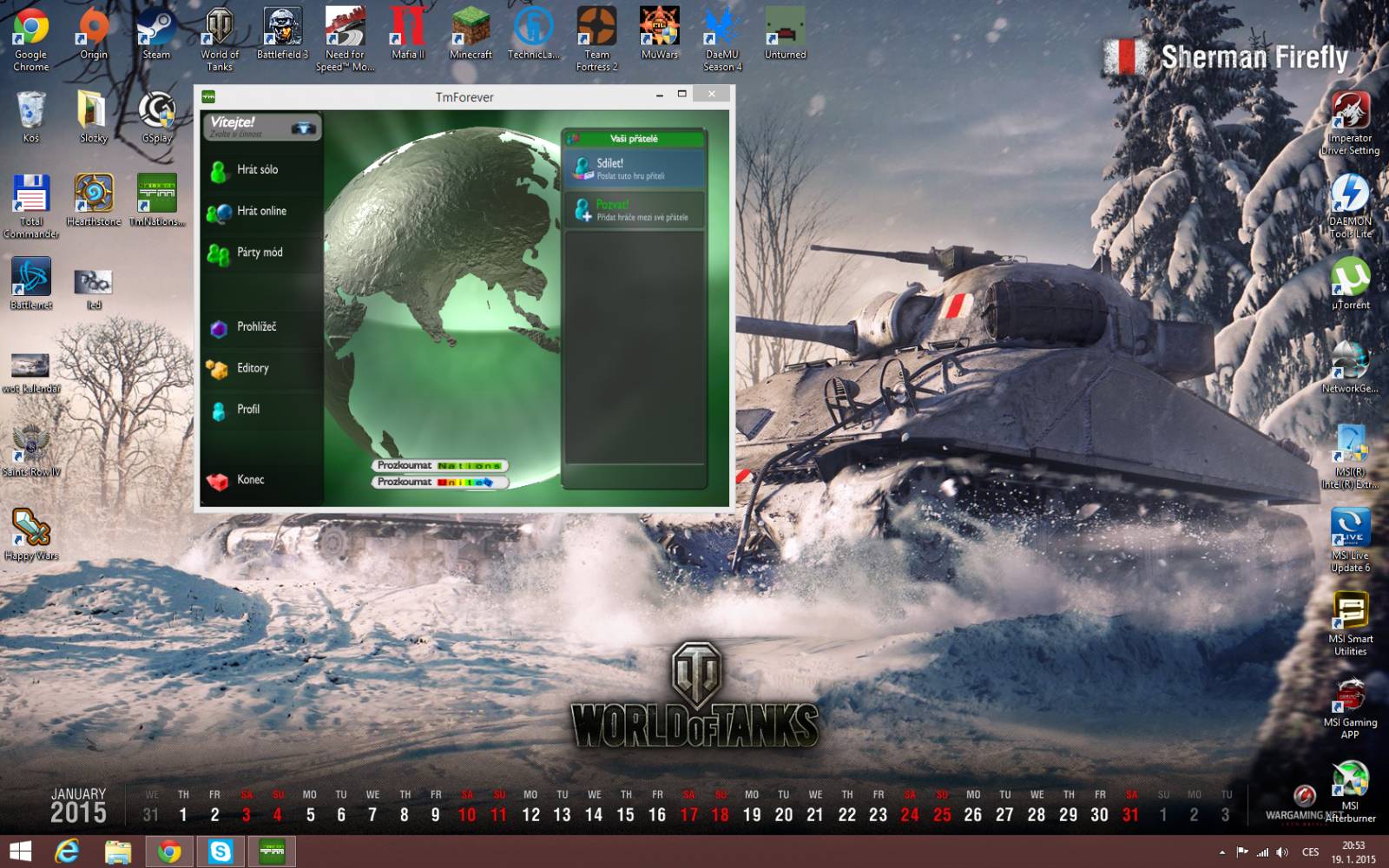Open Google Chrome desktop shortcut
The width and height of the screenshot is (1389, 868).
coord(31,40)
